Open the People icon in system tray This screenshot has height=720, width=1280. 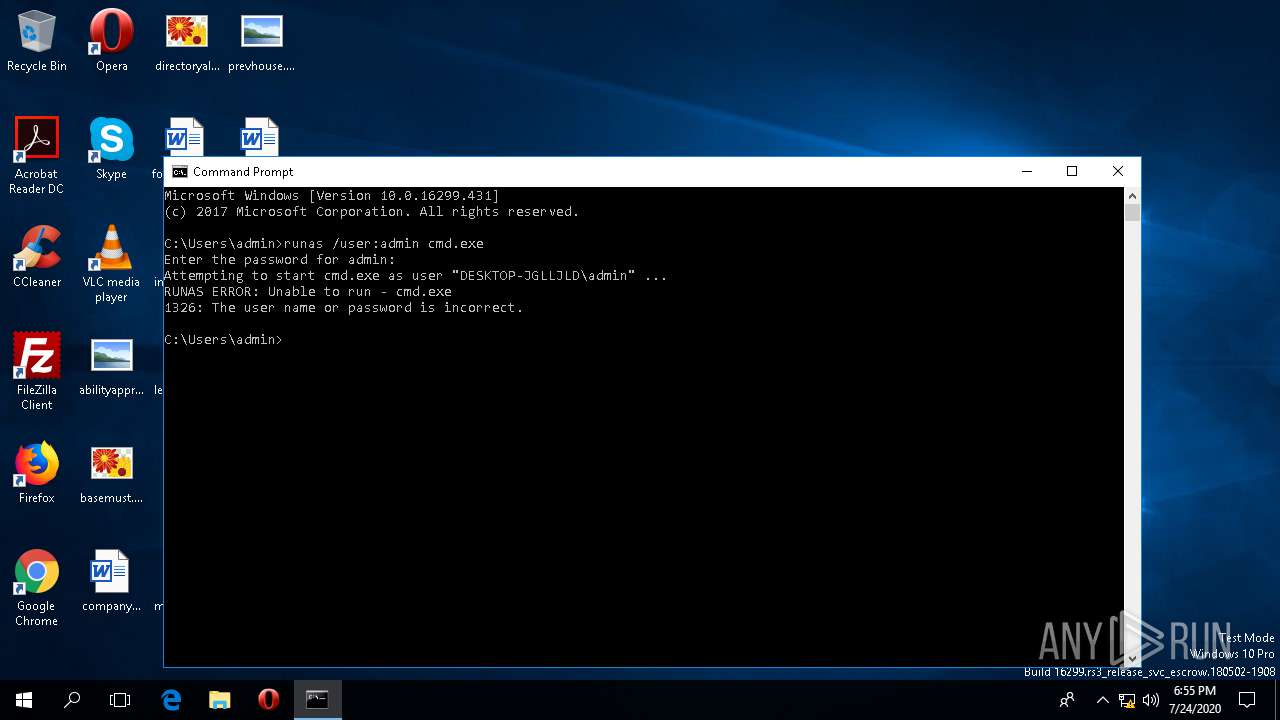1068,700
